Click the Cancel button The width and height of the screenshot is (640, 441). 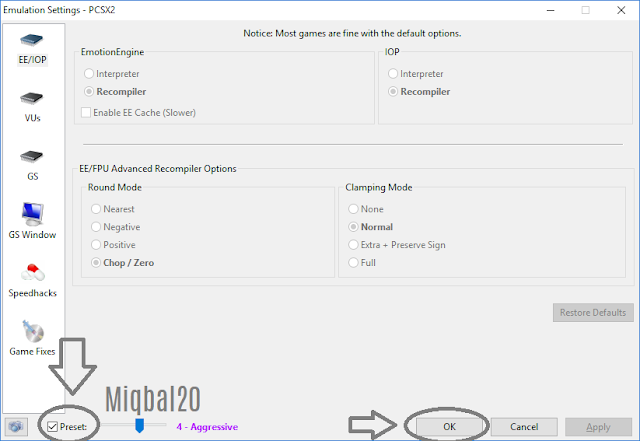coord(524,427)
